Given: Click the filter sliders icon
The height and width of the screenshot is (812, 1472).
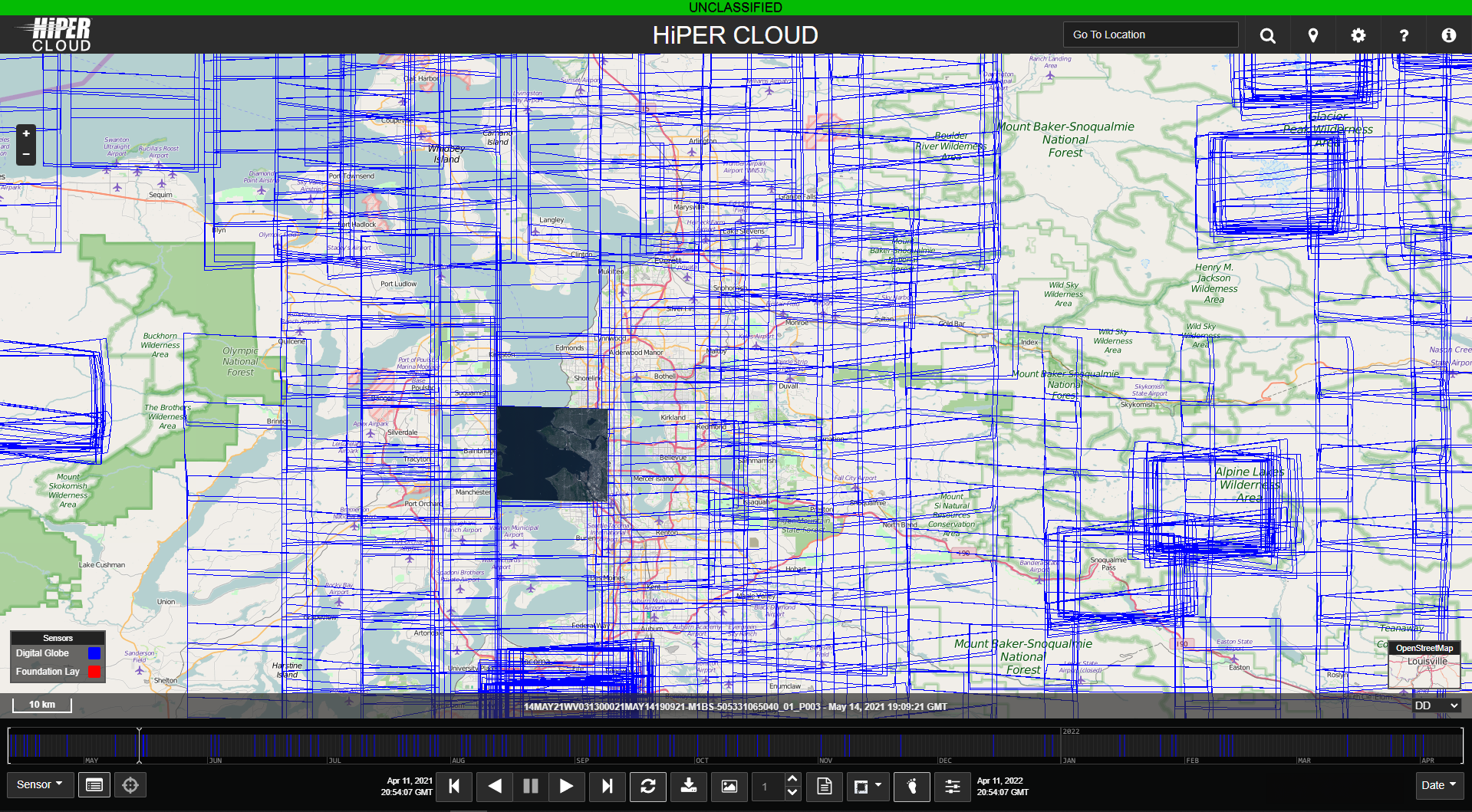Looking at the screenshot, I should 952,786.
